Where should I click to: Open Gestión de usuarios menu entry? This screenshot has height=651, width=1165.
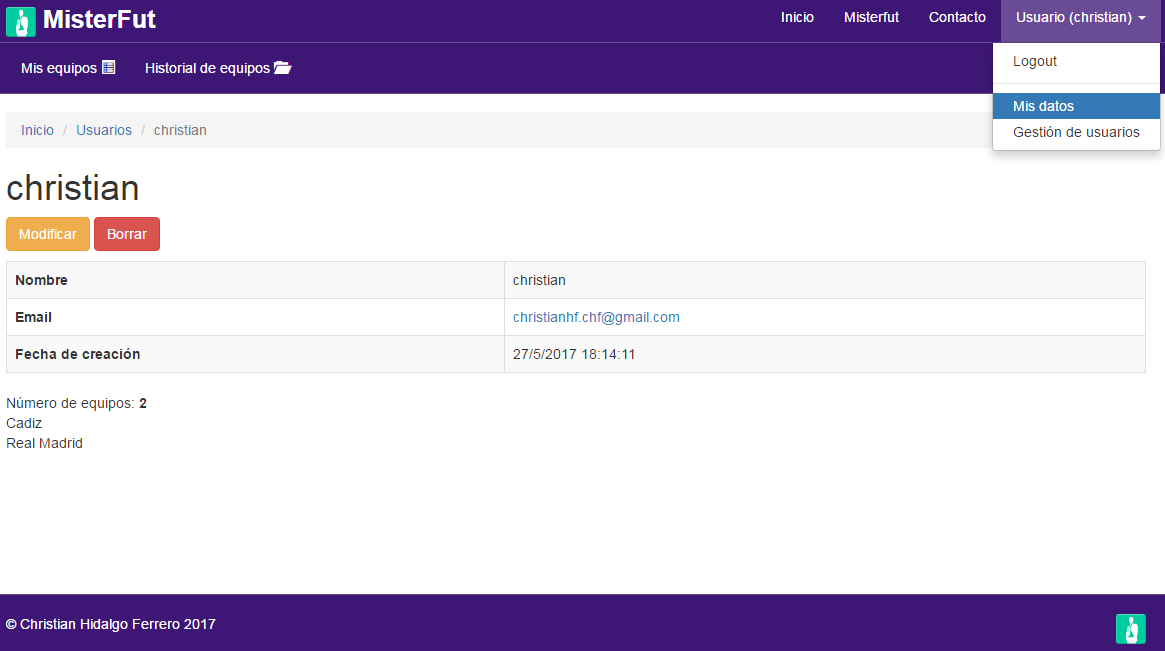pyautogui.click(x=1076, y=132)
